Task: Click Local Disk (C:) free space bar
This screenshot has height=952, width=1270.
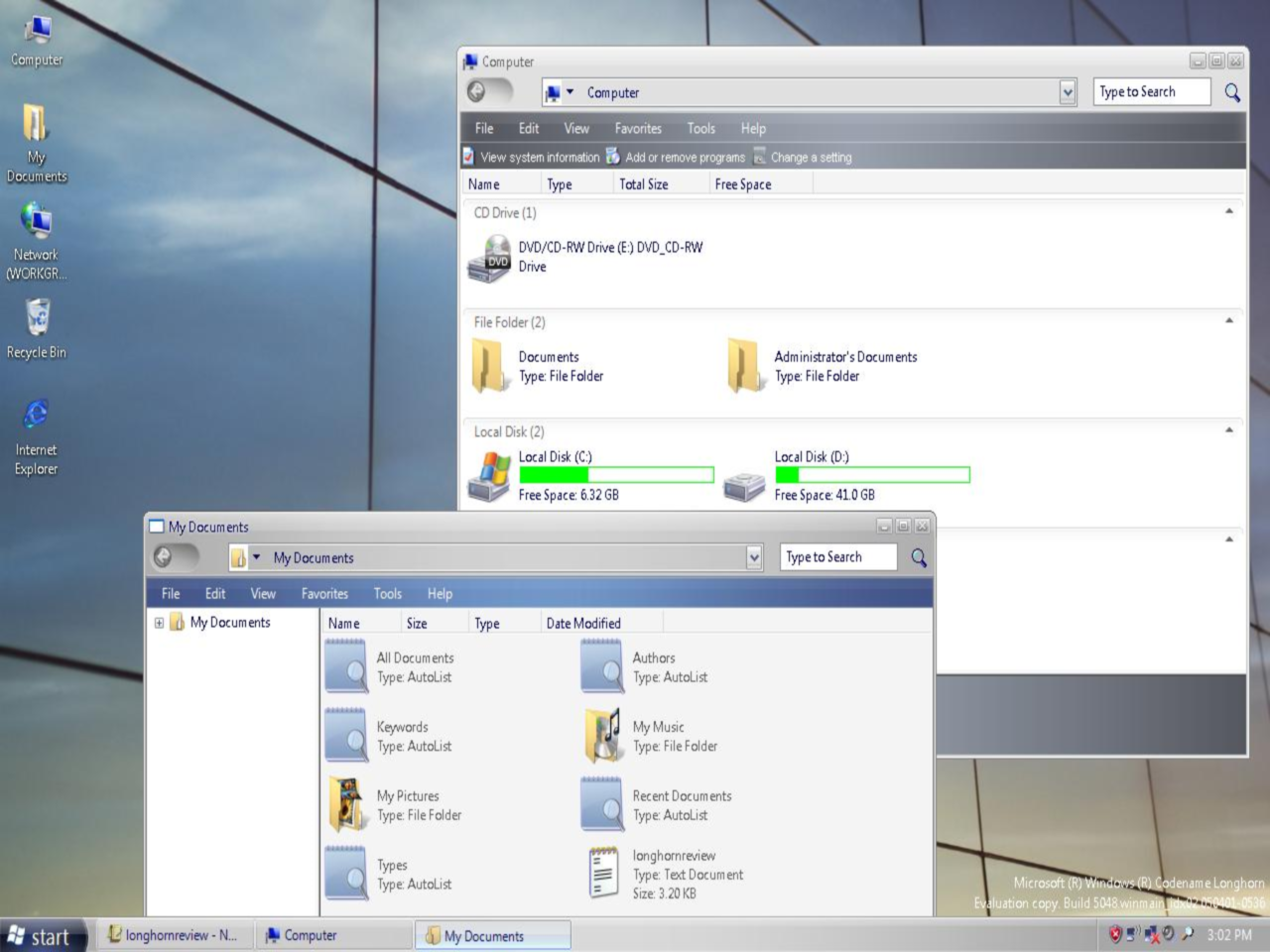Action: coord(616,475)
